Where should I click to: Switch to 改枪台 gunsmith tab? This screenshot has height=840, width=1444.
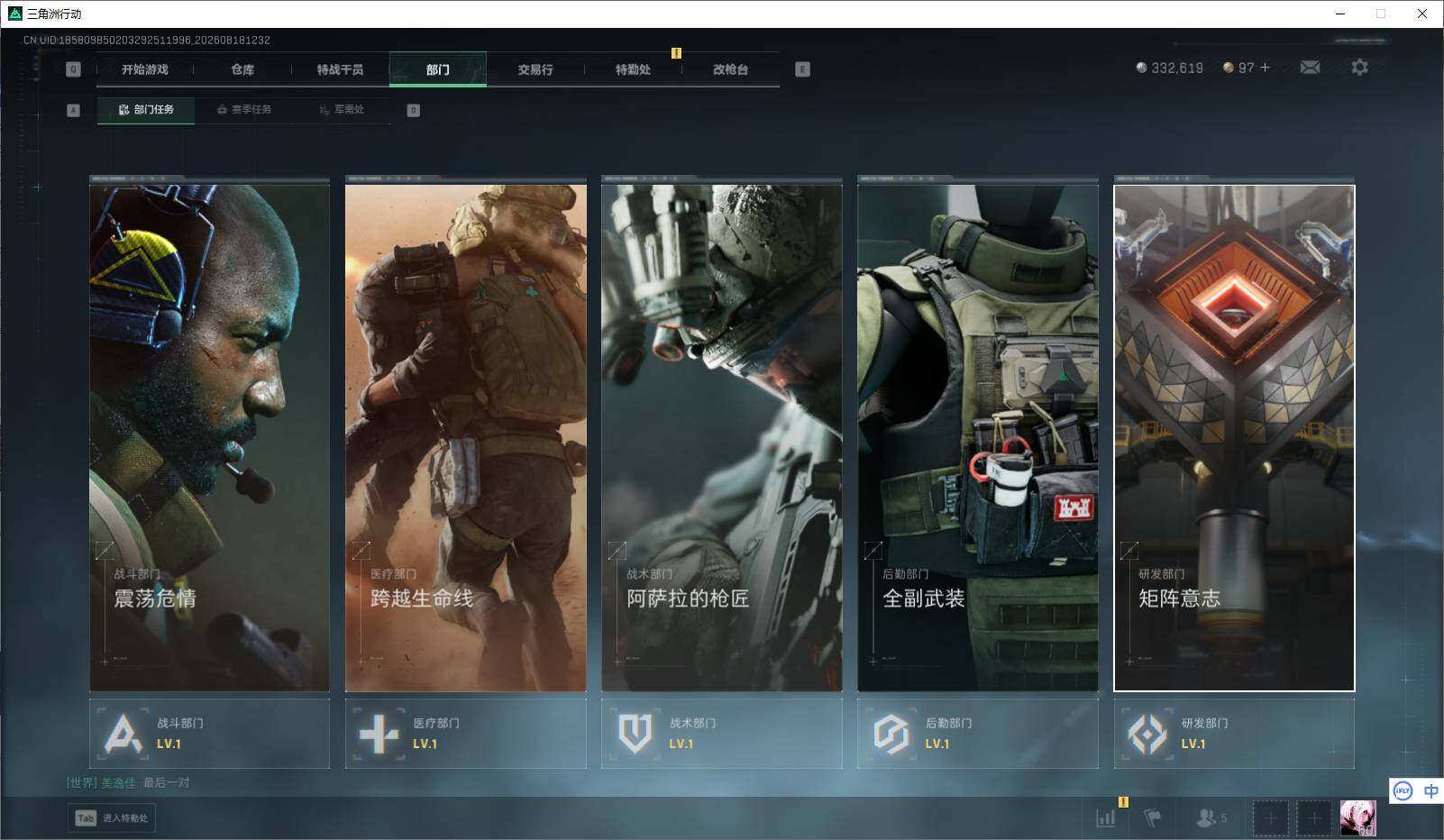tap(730, 69)
